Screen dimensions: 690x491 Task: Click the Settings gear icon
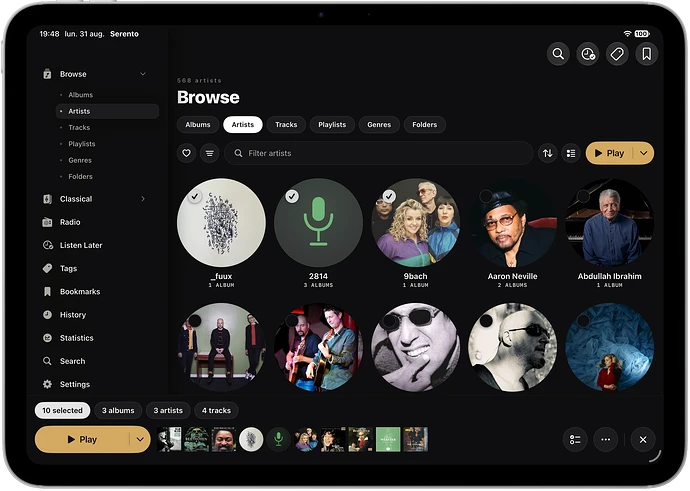click(47, 384)
